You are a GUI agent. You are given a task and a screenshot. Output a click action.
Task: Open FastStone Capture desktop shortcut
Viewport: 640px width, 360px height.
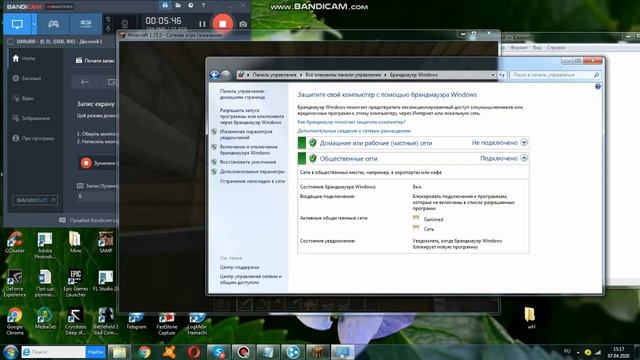167,324
